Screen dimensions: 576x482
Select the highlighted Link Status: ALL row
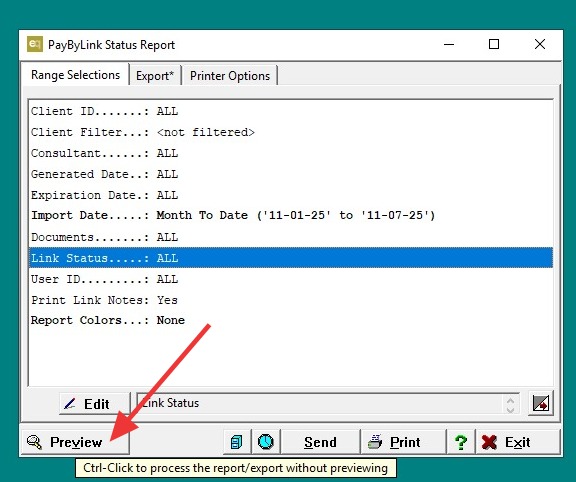pyautogui.click(x=291, y=258)
